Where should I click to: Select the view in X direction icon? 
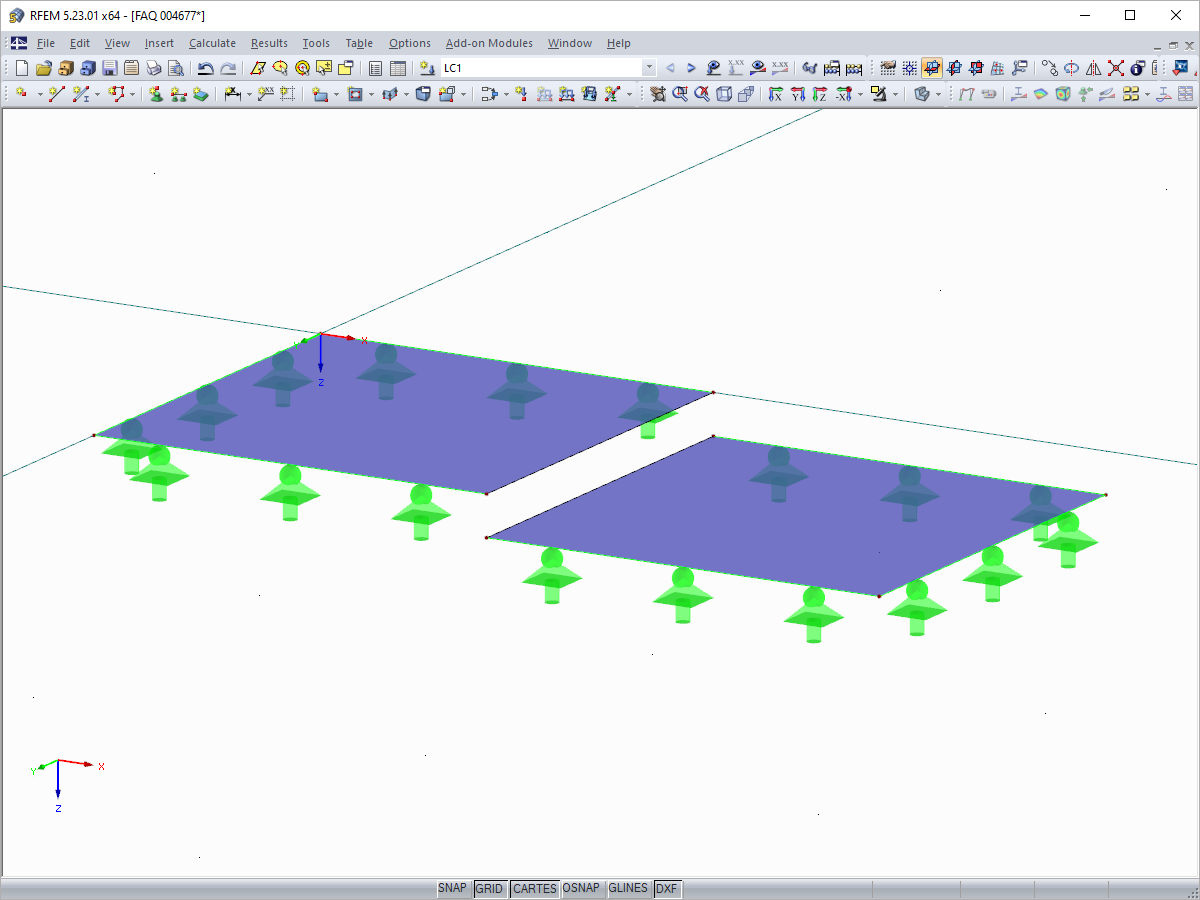pos(776,94)
